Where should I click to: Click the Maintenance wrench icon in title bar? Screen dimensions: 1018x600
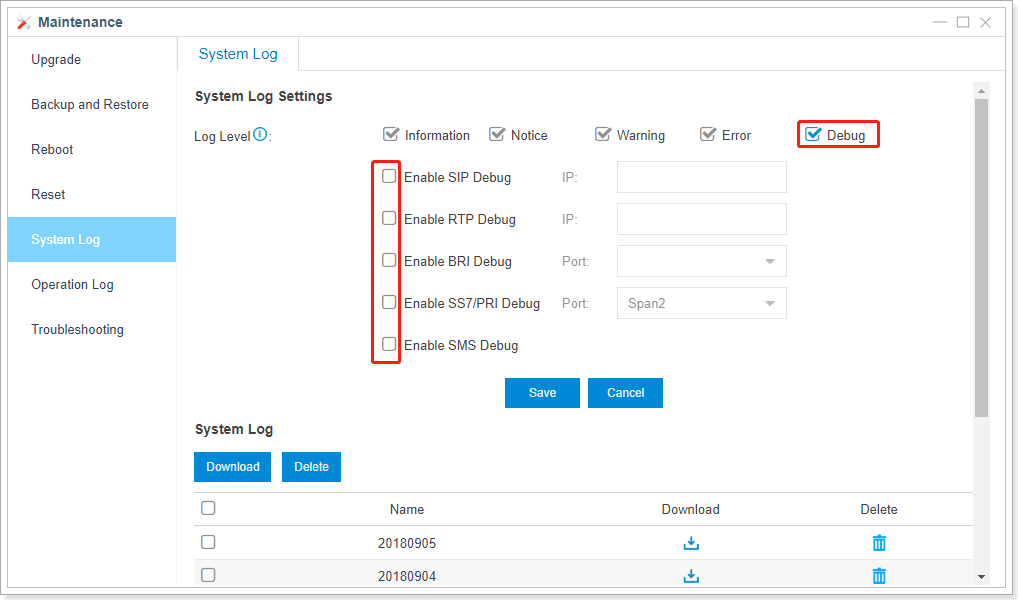tap(24, 22)
